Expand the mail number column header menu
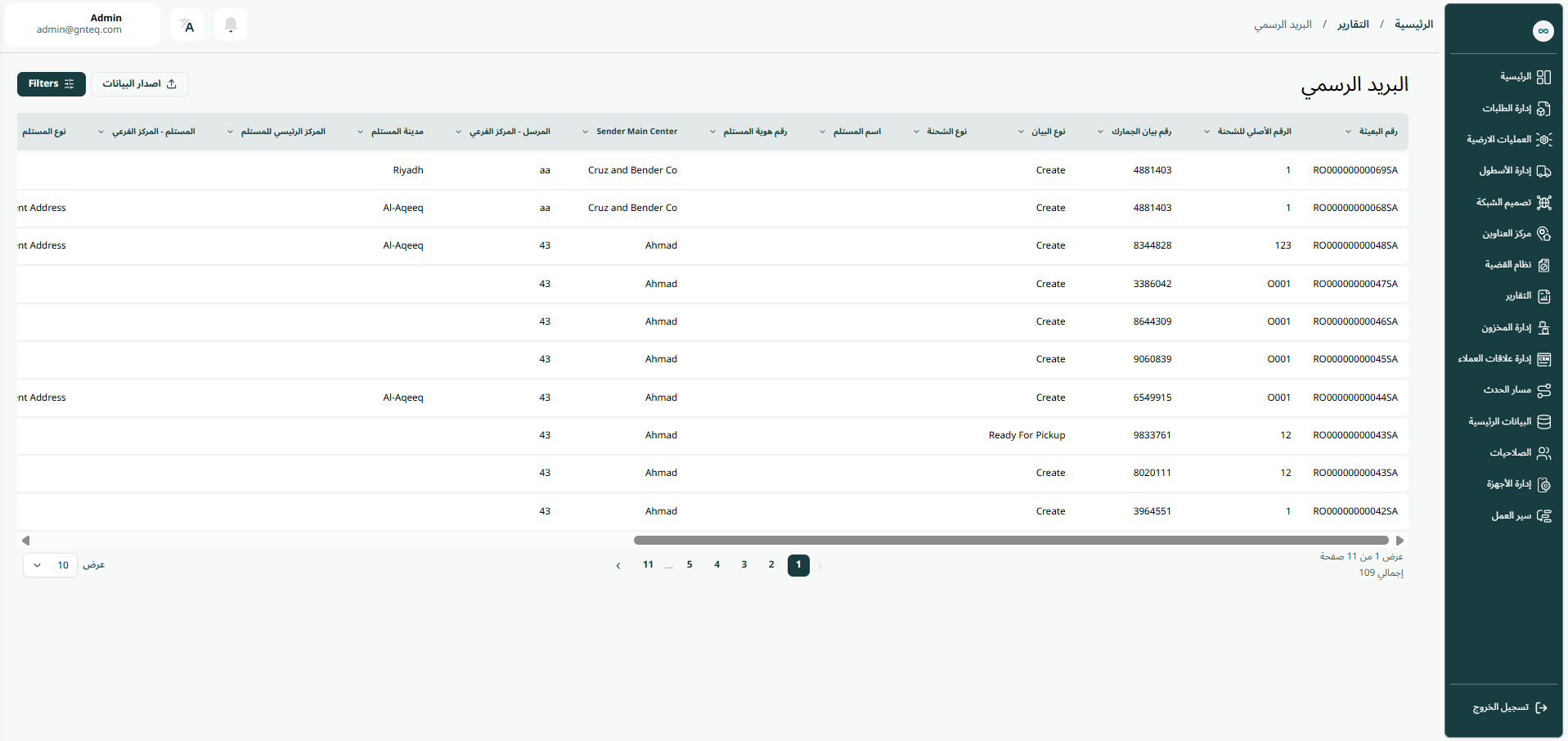1568x741 pixels. [1348, 132]
